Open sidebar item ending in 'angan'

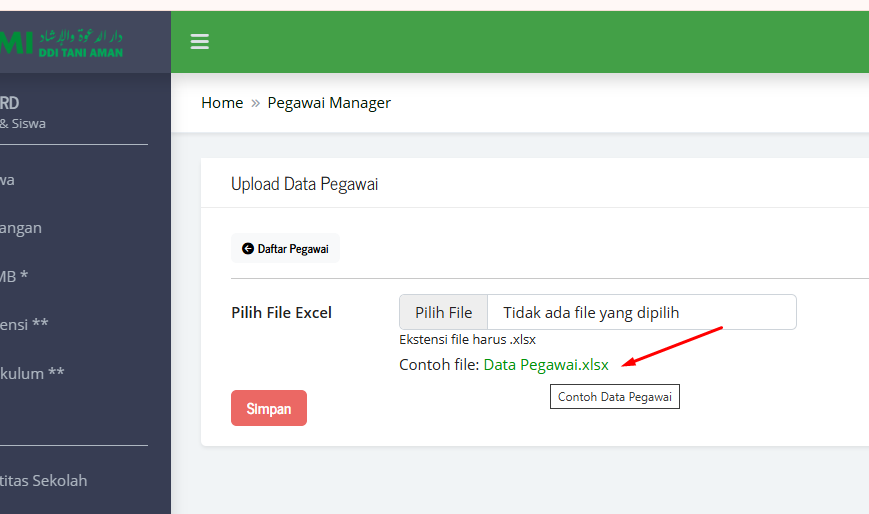[21, 228]
